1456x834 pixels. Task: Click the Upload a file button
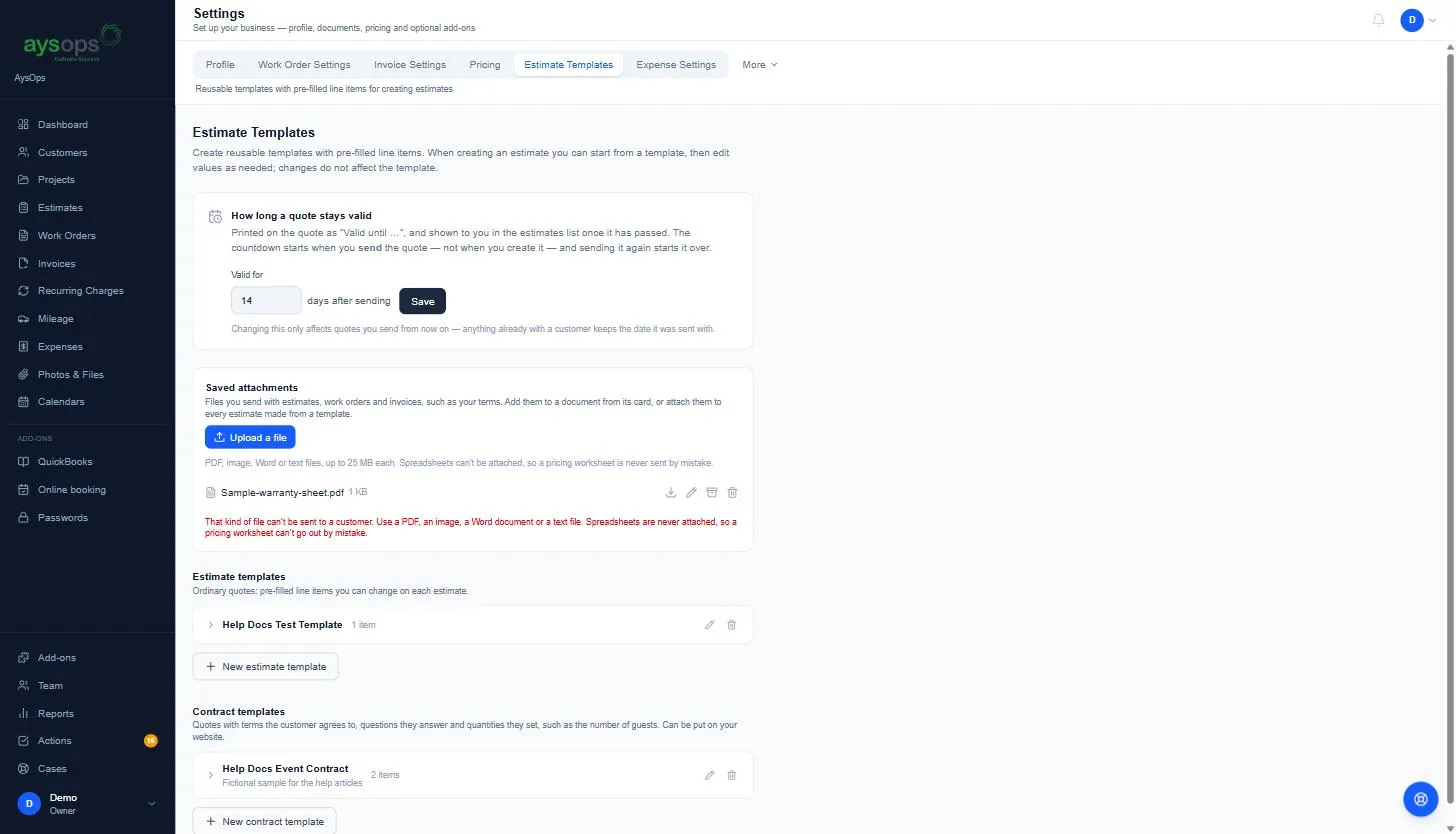tap(250, 437)
